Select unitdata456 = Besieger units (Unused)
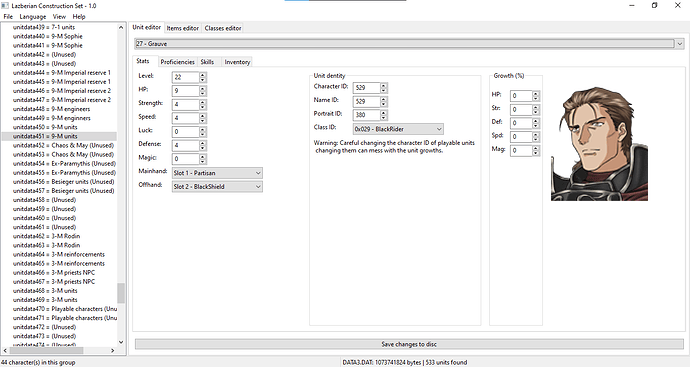 63,182
